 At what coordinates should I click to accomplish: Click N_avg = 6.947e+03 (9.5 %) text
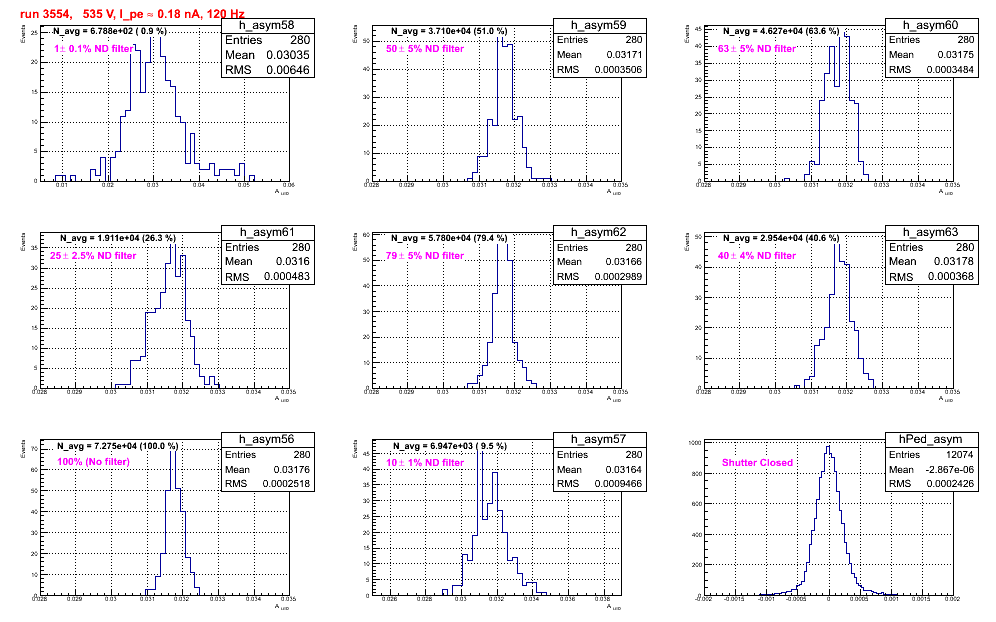tap(450, 446)
